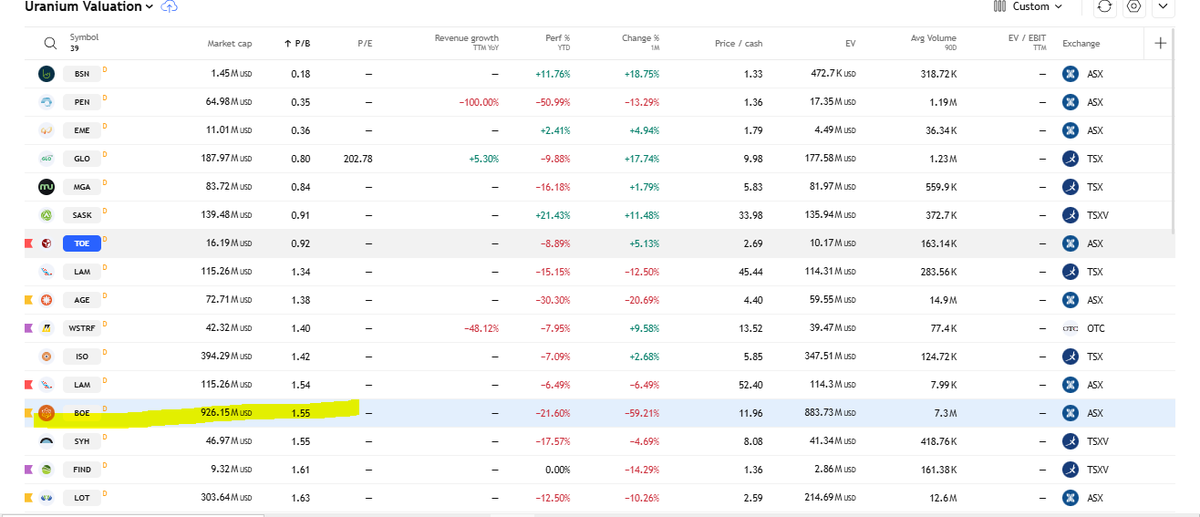Toggle the purple flag on the WSTRF row
The image size is (1200, 517).
[x=29, y=328]
